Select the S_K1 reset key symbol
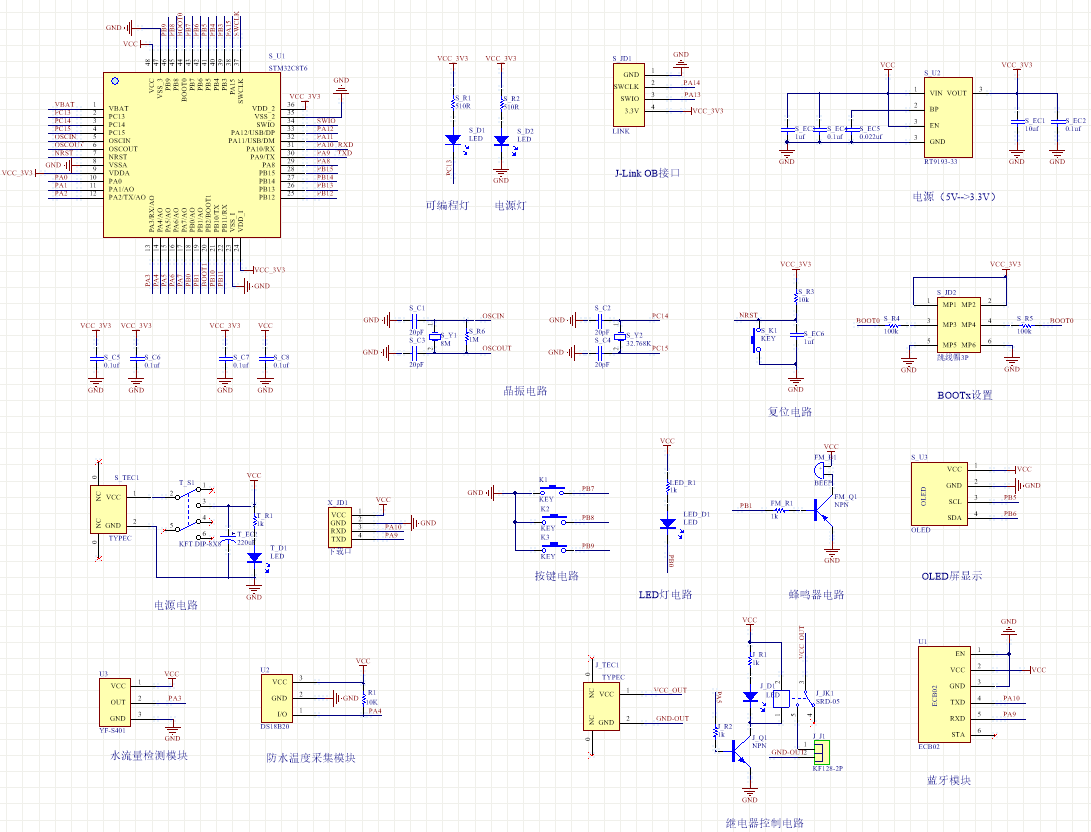The height and width of the screenshot is (832, 1091). [x=756, y=340]
